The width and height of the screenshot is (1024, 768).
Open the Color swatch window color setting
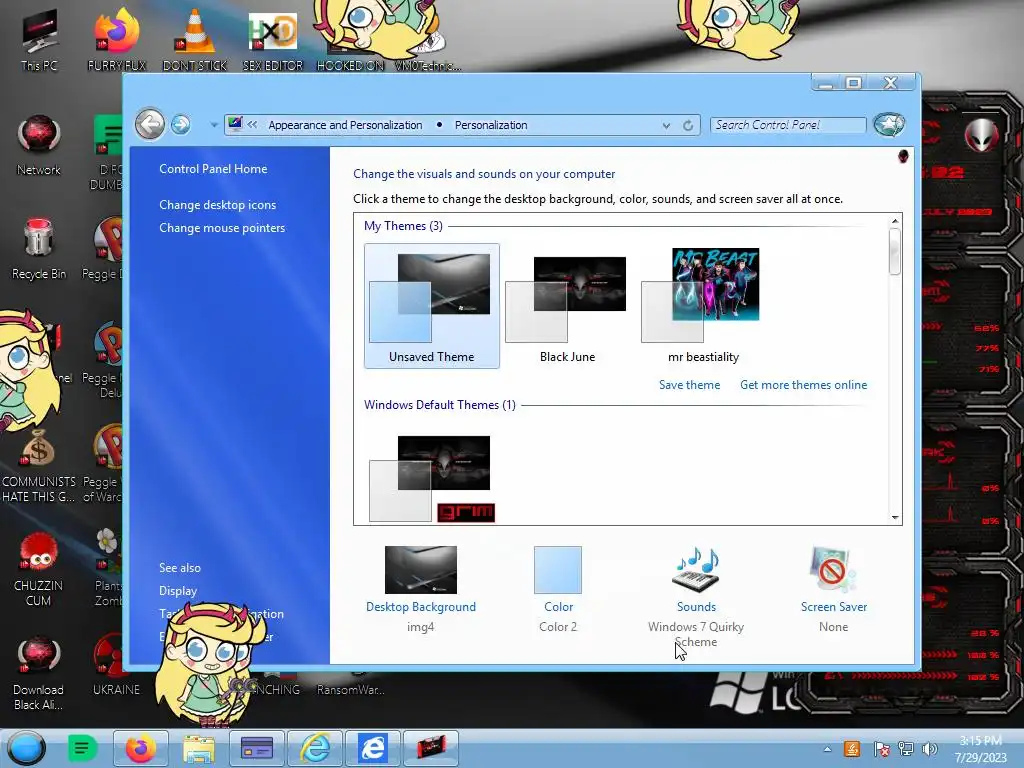pos(558,569)
